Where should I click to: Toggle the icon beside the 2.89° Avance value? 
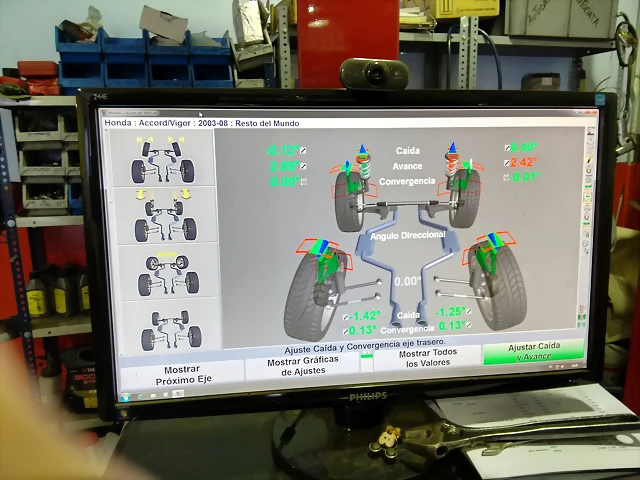[x=303, y=166]
